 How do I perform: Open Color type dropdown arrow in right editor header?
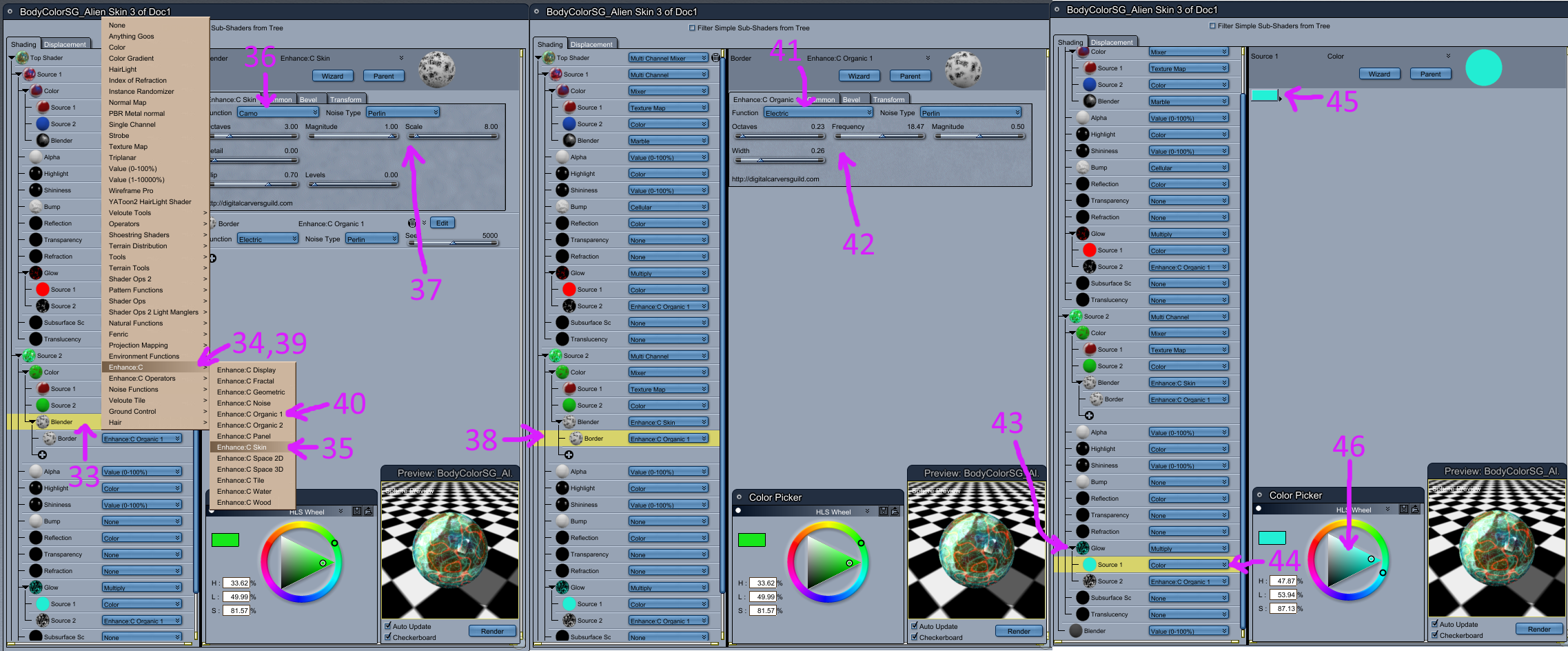[x=1448, y=56]
